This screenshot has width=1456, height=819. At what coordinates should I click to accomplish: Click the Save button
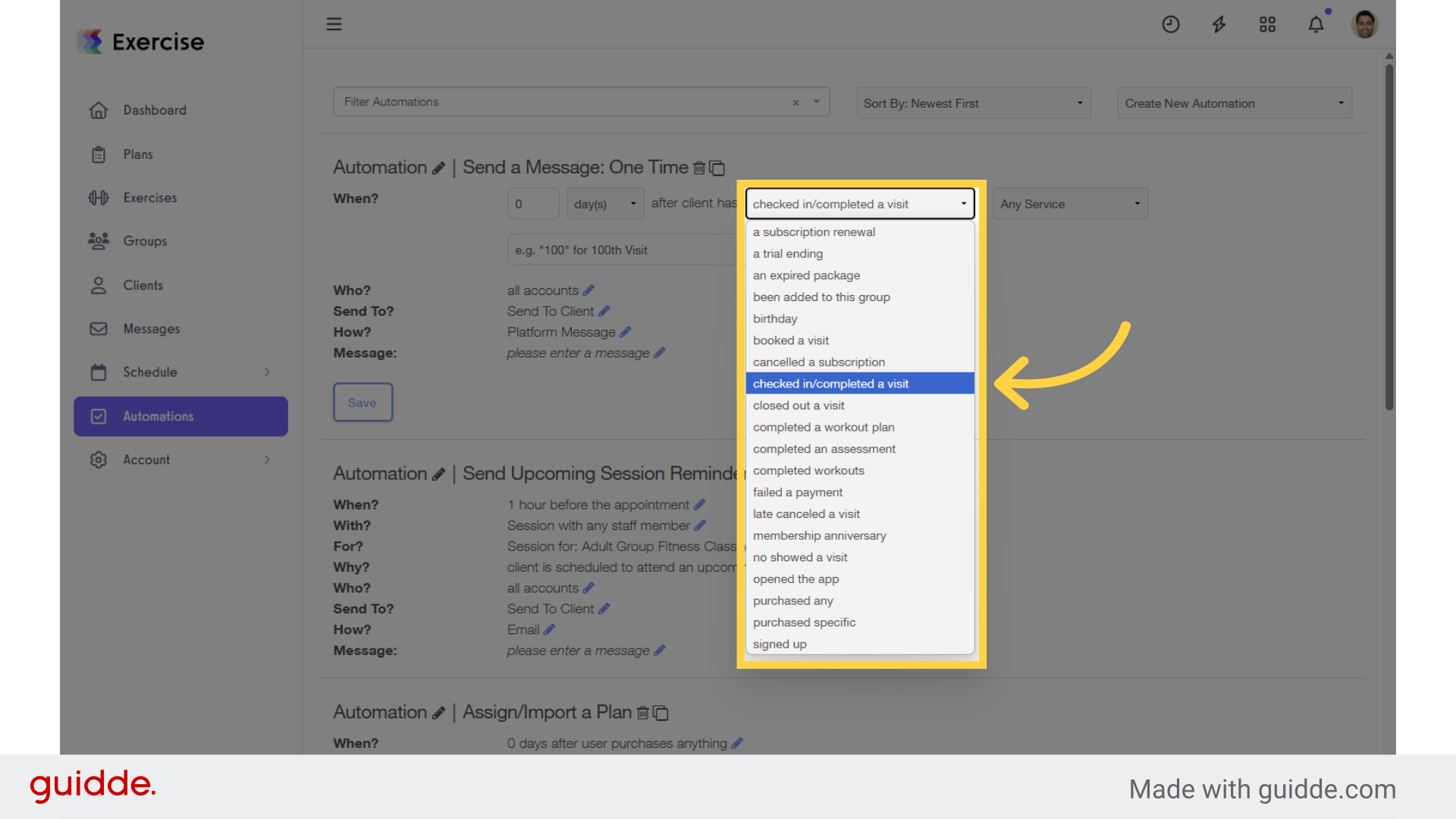(x=362, y=402)
